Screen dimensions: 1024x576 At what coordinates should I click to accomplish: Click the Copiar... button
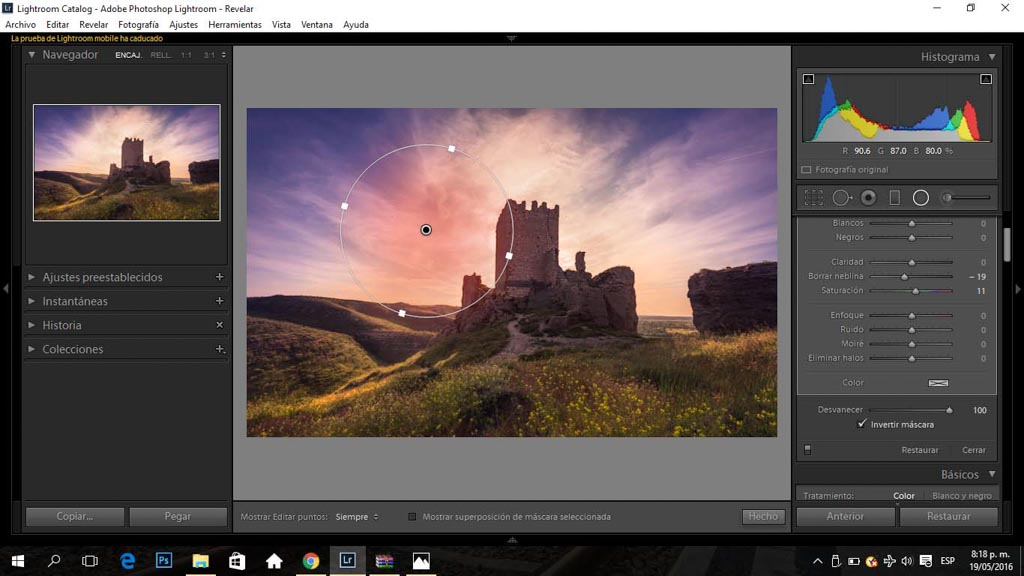pyautogui.click(x=75, y=517)
